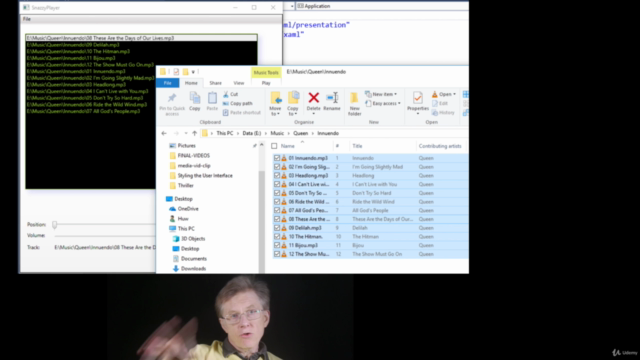640x360 pixels.
Task: Uncheck the 01 Innuendo.mp3 checkbox
Action: tap(277, 158)
